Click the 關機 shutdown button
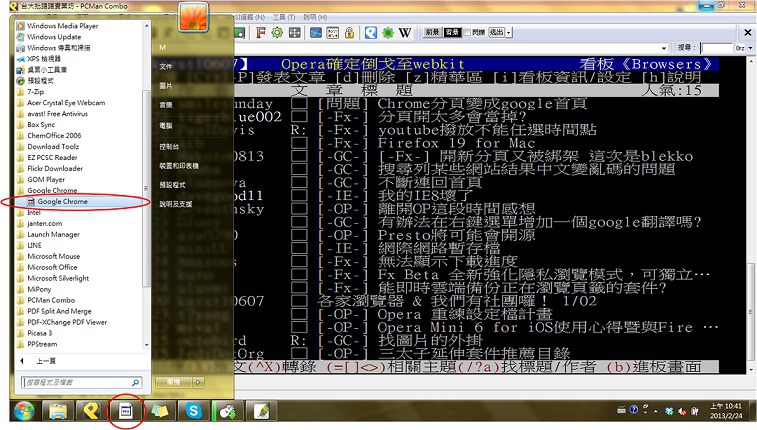The width and height of the screenshot is (757, 430). tap(174, 382)
